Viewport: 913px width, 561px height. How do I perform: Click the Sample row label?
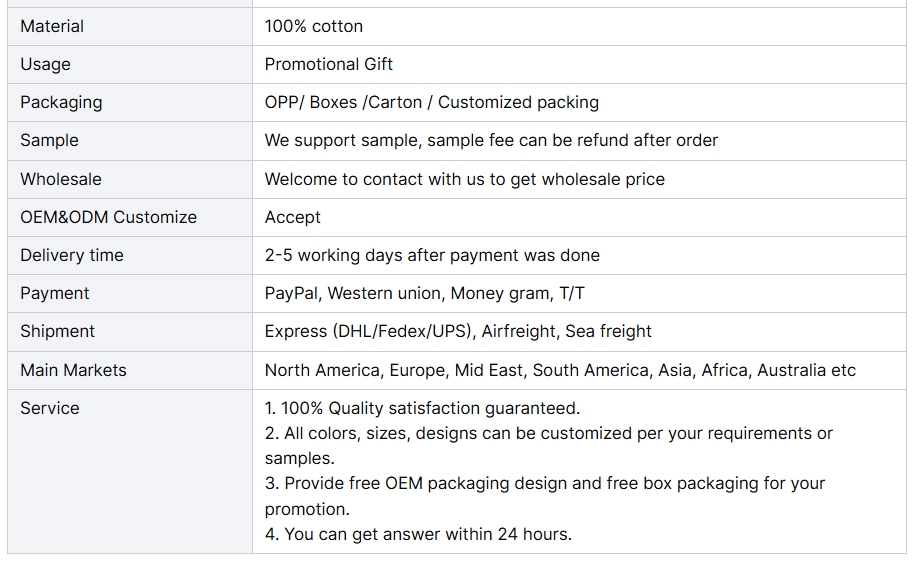pos(49,140)
